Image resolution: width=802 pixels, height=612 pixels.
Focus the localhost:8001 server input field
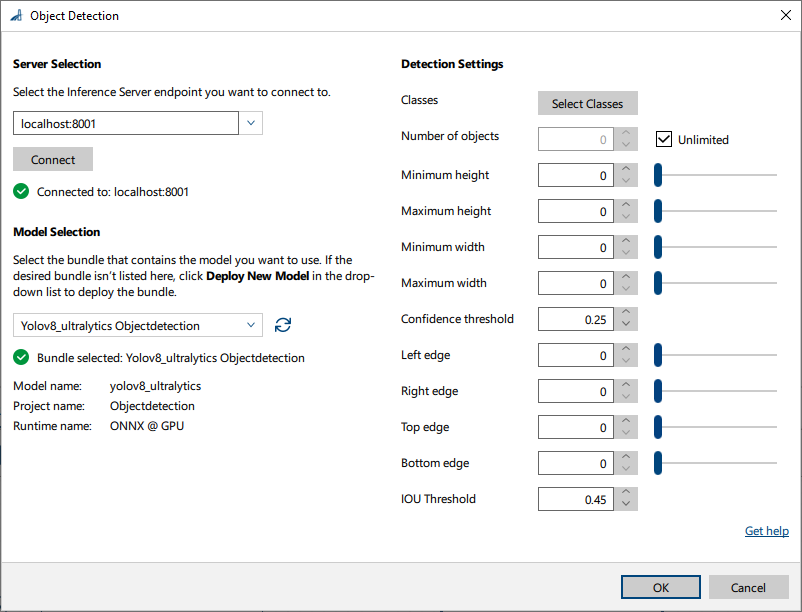126,123
